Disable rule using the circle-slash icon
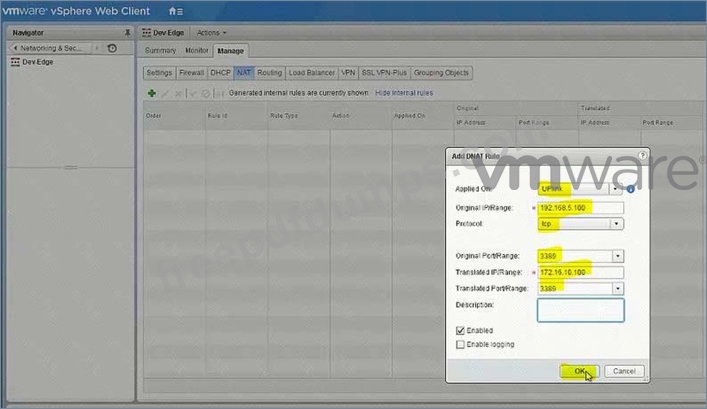Screen dimensions: 707x409 click(206, 93)
